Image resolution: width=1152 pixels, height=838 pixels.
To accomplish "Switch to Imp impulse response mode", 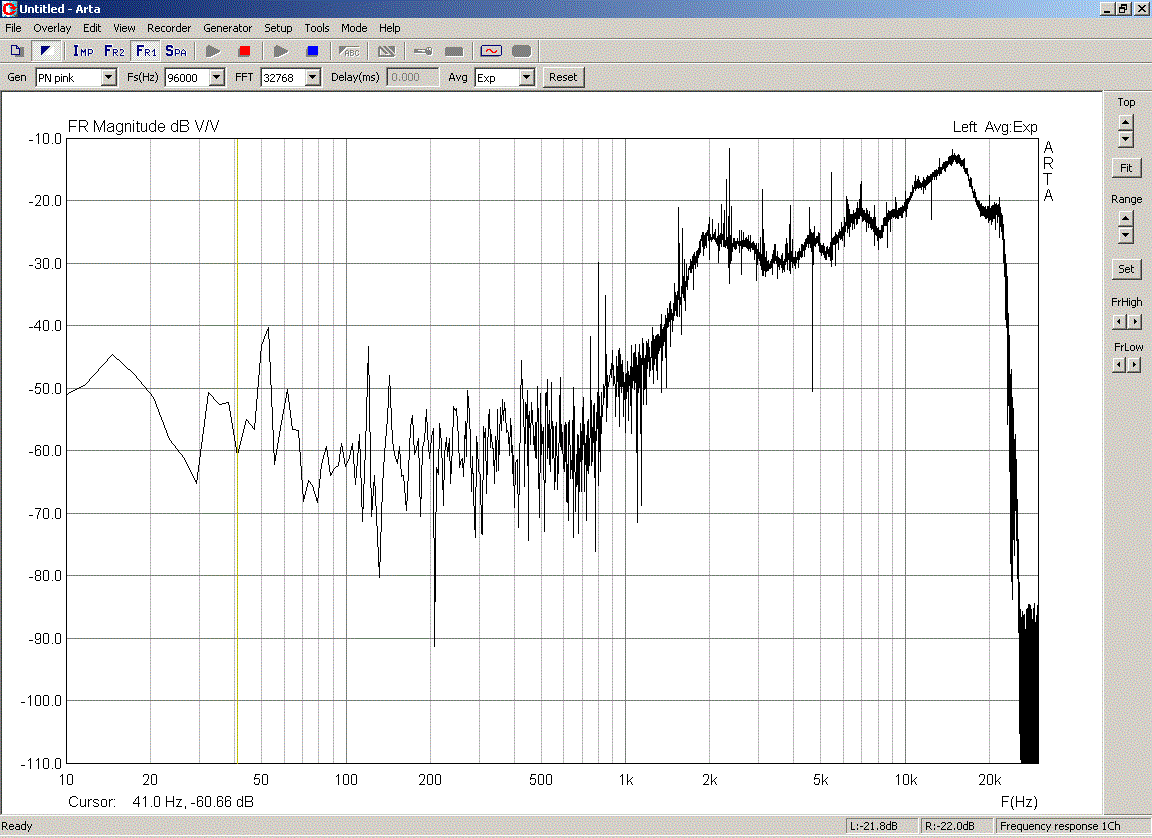I will tap(83, 51).
